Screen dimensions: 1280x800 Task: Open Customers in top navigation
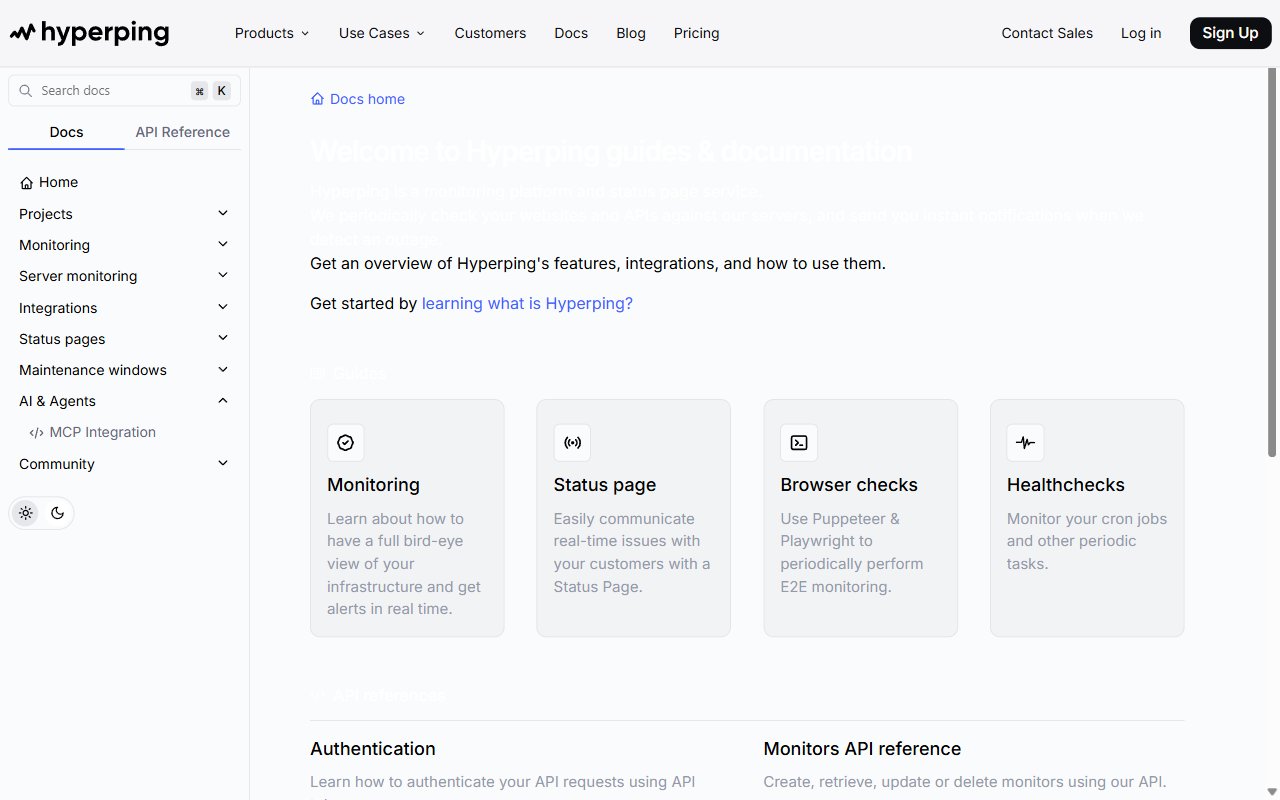coord(490,33)
